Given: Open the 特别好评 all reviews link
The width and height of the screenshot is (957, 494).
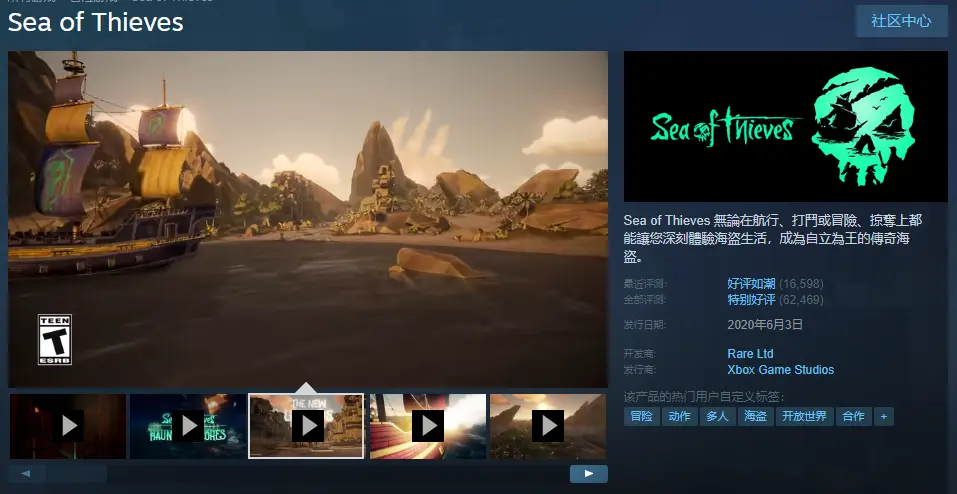Looking at the screenshot, I should [751, 300].
